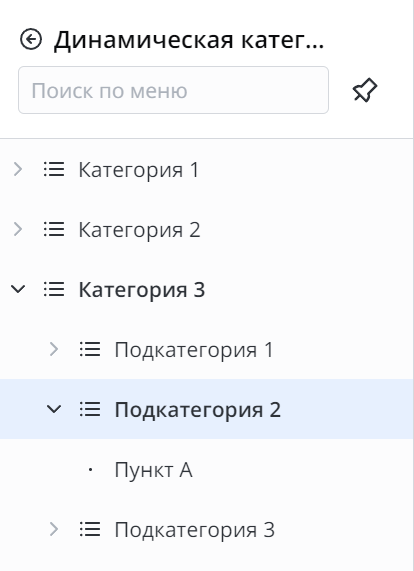Open the Пункт А menu item
414x571 pixels.
point(153,469)
